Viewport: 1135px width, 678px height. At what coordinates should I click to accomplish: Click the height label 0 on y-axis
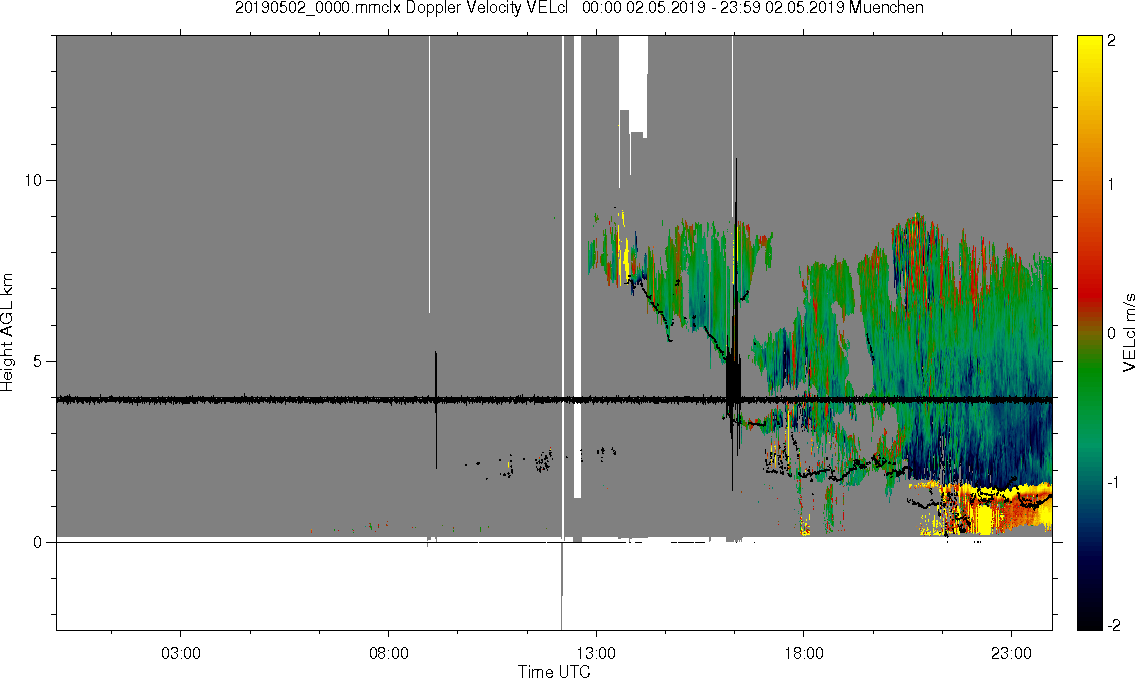click(38, 543)
